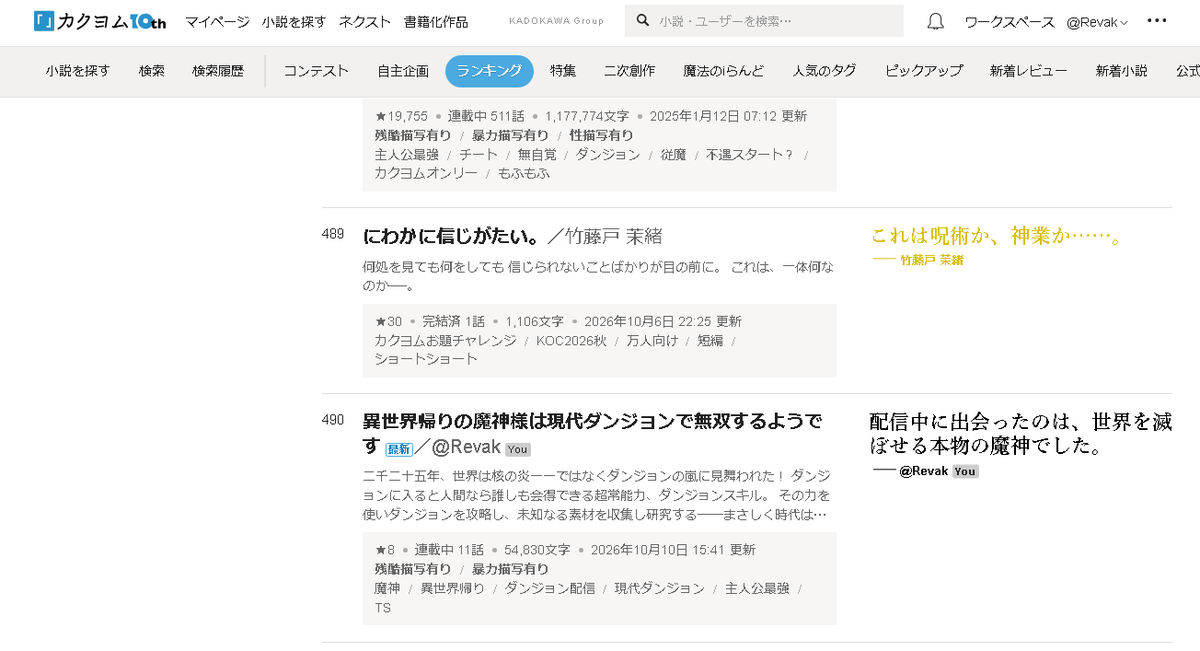Screen dimensions: 1200x651
Task: Open 小説を探す in the top header
Action: [x=293, y=21]
